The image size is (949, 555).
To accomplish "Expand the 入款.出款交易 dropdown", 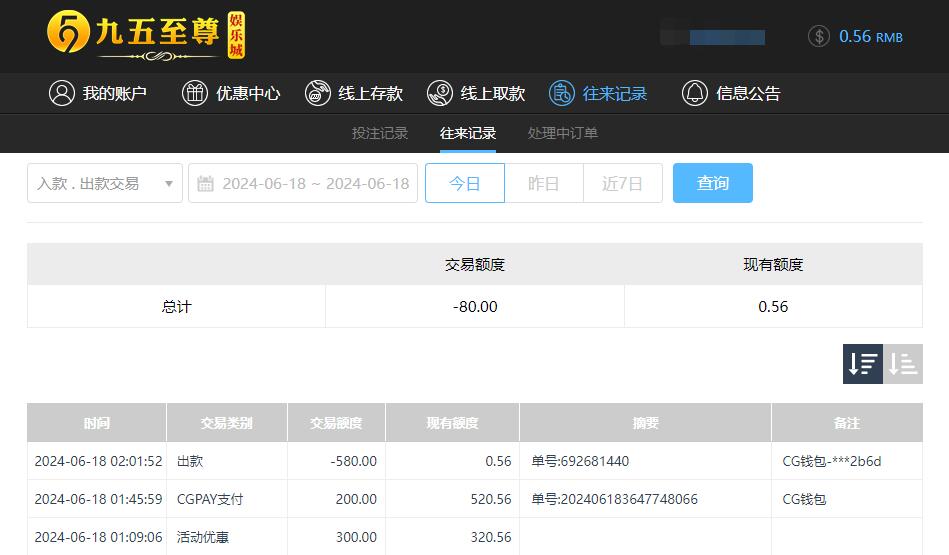I will (105, 183).
